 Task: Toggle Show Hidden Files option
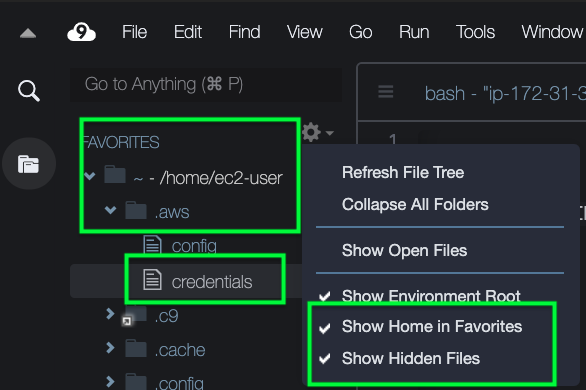(x=411, y=359)
